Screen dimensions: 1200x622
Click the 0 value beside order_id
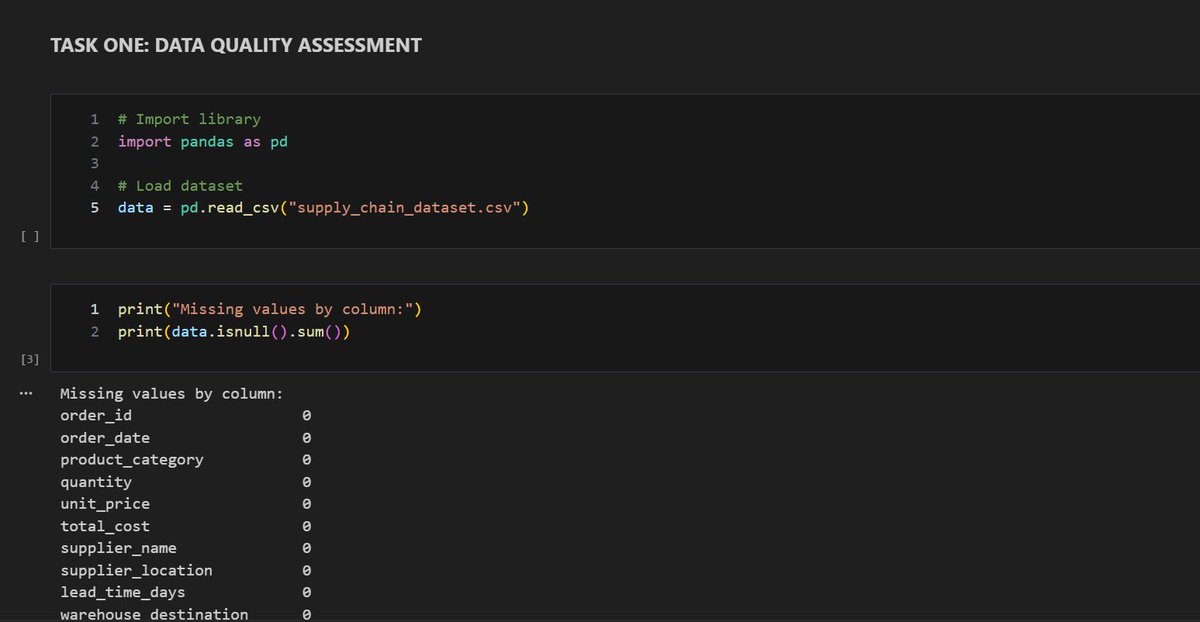[307, 415]
